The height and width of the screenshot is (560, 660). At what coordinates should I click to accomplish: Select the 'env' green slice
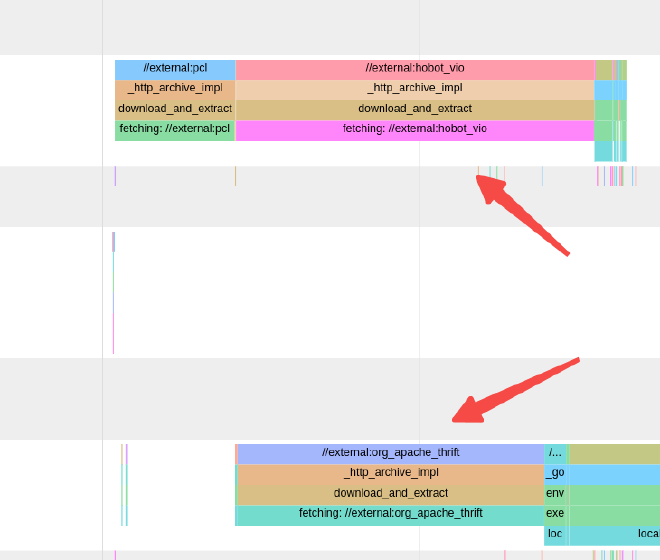click(x=555, y=494)
